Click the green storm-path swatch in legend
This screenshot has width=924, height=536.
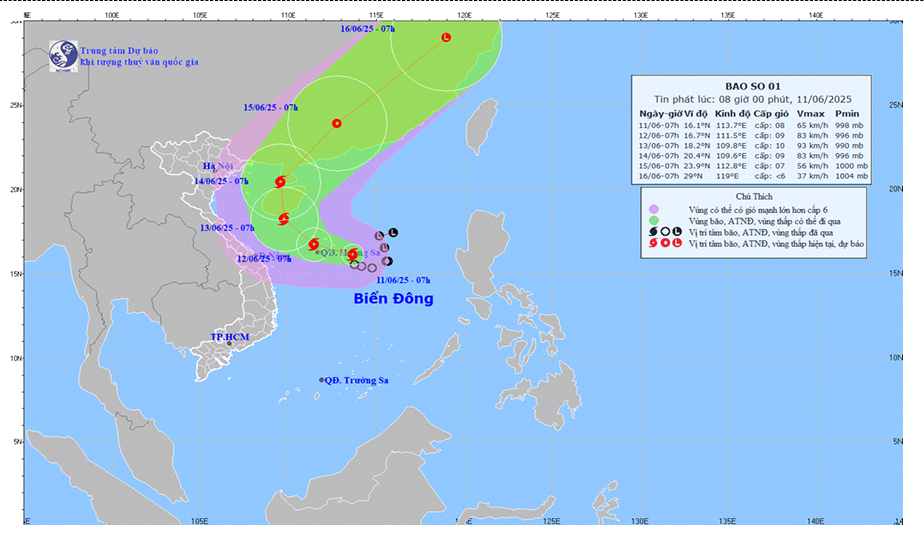point(652,220)
